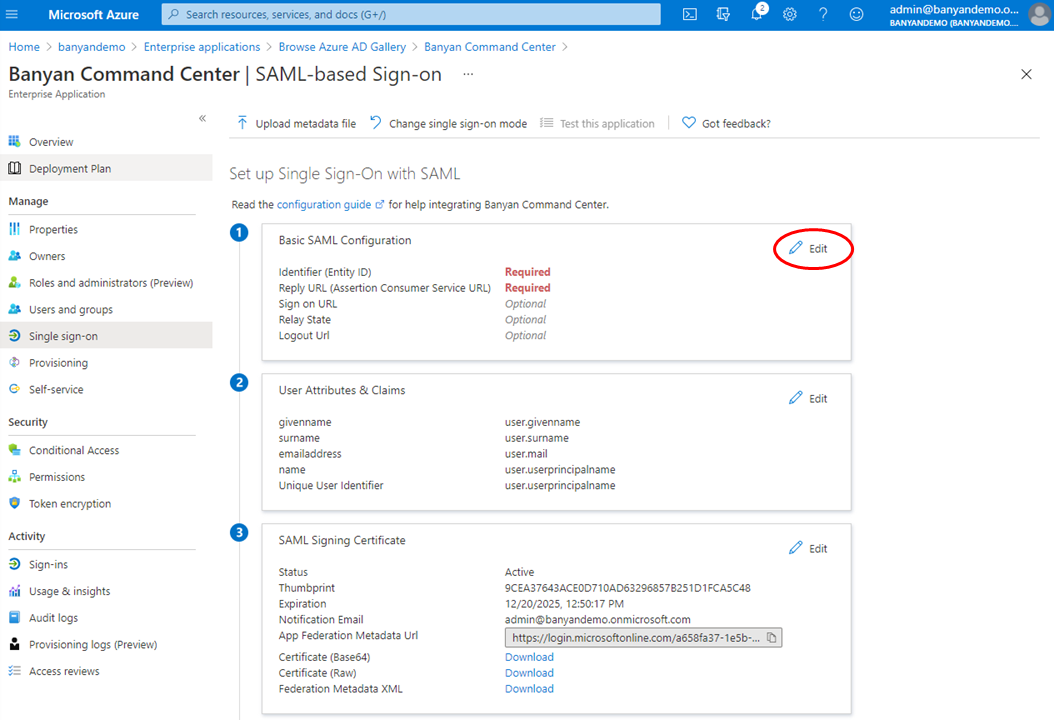Screen dimensions: 1054x720
Task: Click the Help question mark icon
Action: point(823,14)
